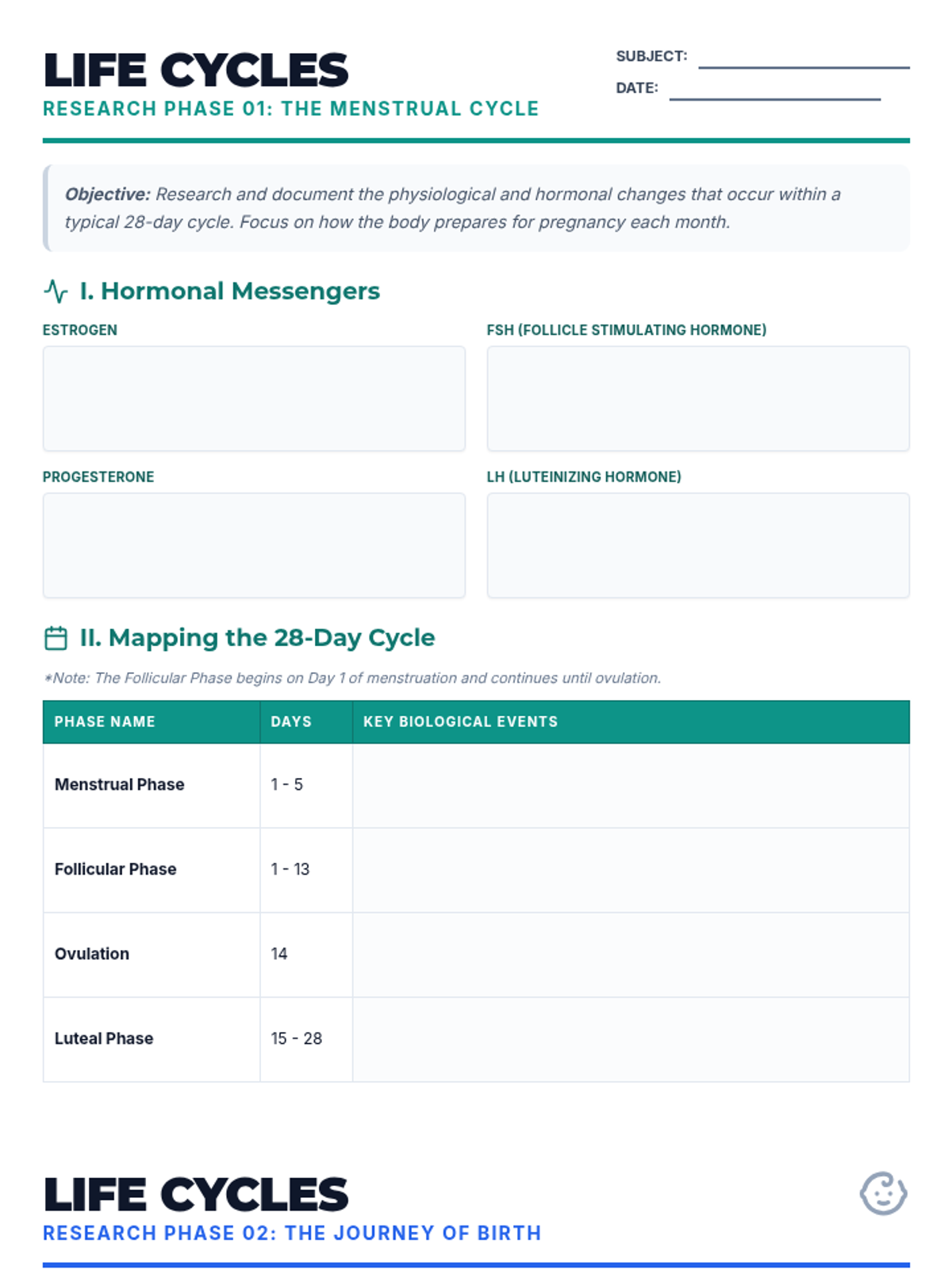The width and height of the screenshot is (952, 1270).
Task: Click the Objective description box
Action: click(x=476, y=208)
